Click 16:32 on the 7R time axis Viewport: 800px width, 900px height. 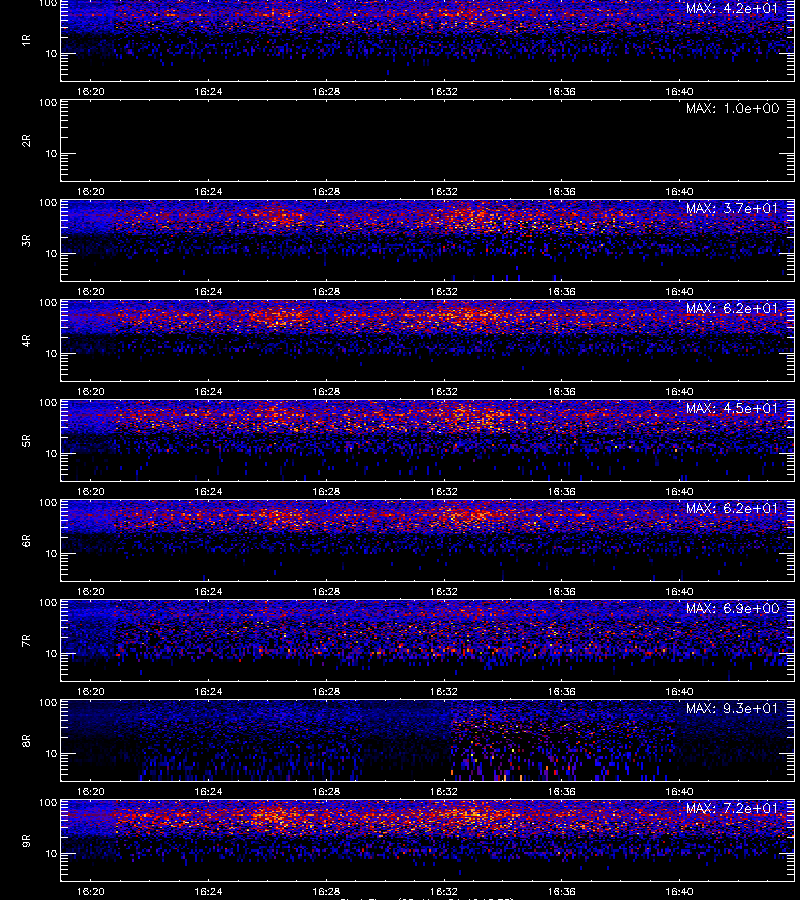[444, 692]
